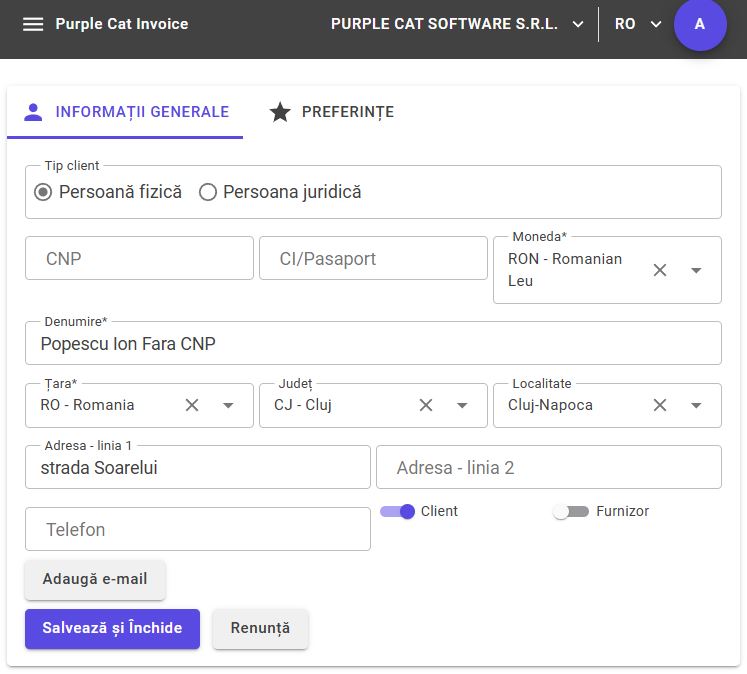
Task: Click the Renunță cancel button
Action: pos(260,628)
